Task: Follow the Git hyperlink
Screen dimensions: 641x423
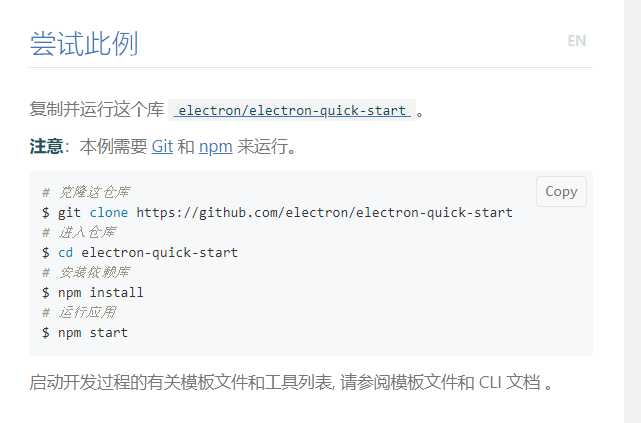Action: point(162,146)
